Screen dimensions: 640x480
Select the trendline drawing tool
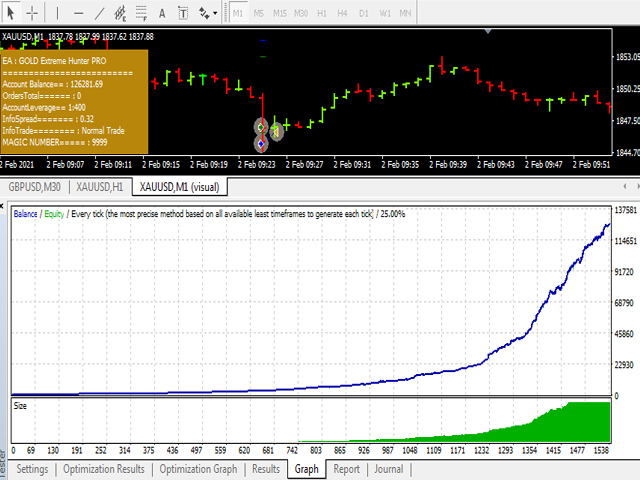[99, 13]
